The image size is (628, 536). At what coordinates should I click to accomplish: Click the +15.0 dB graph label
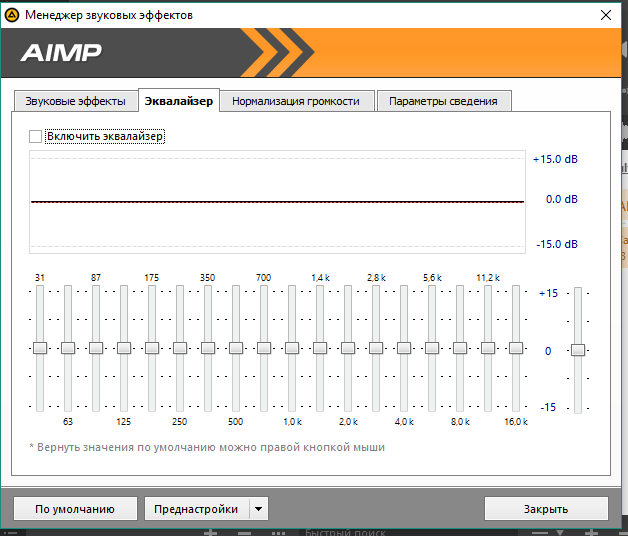click(x=556, y=159)
